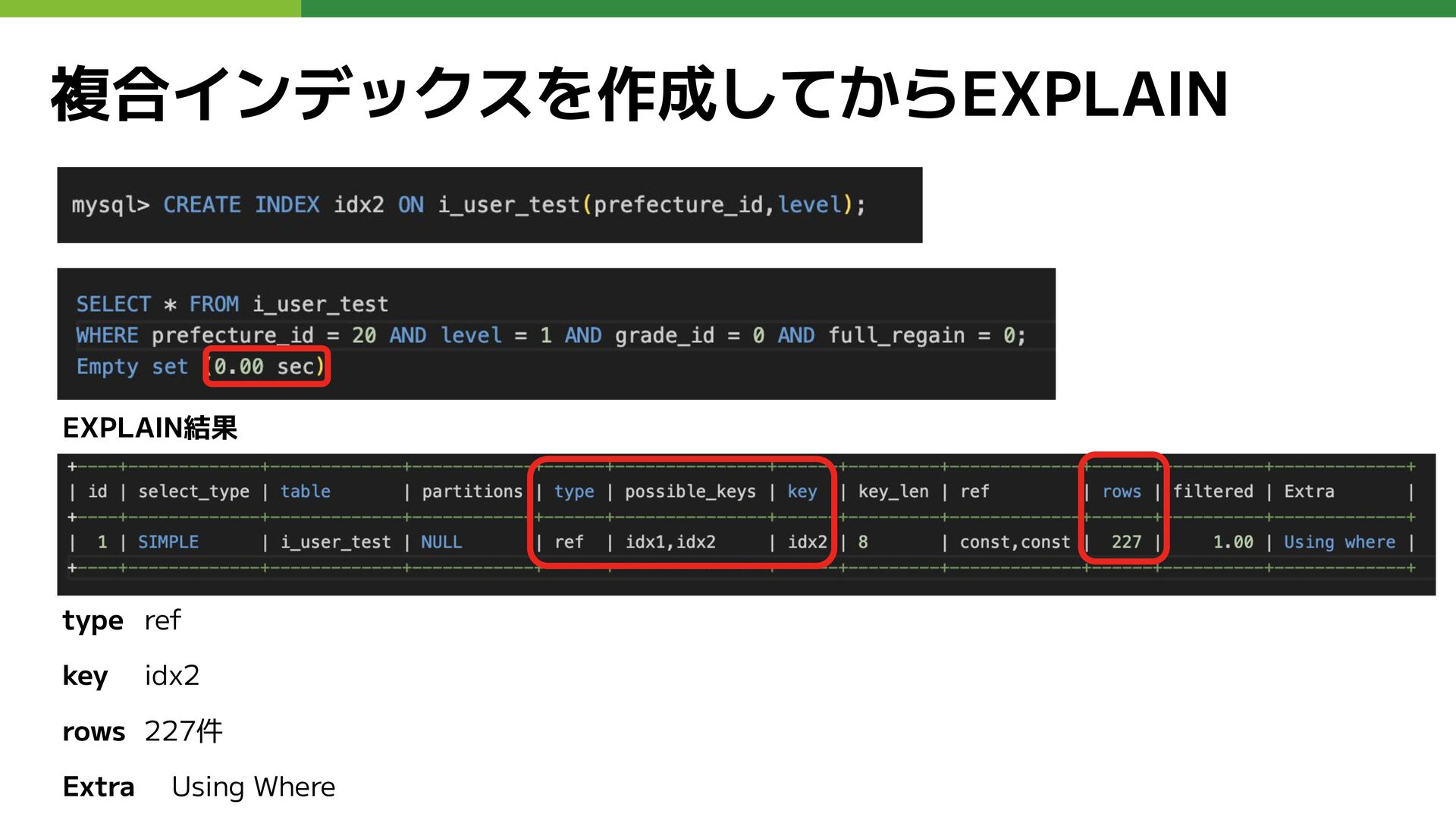The image size is (1456, 820).
Task: Click the SIMPLE select_type value
Action: tap(168, 542)
